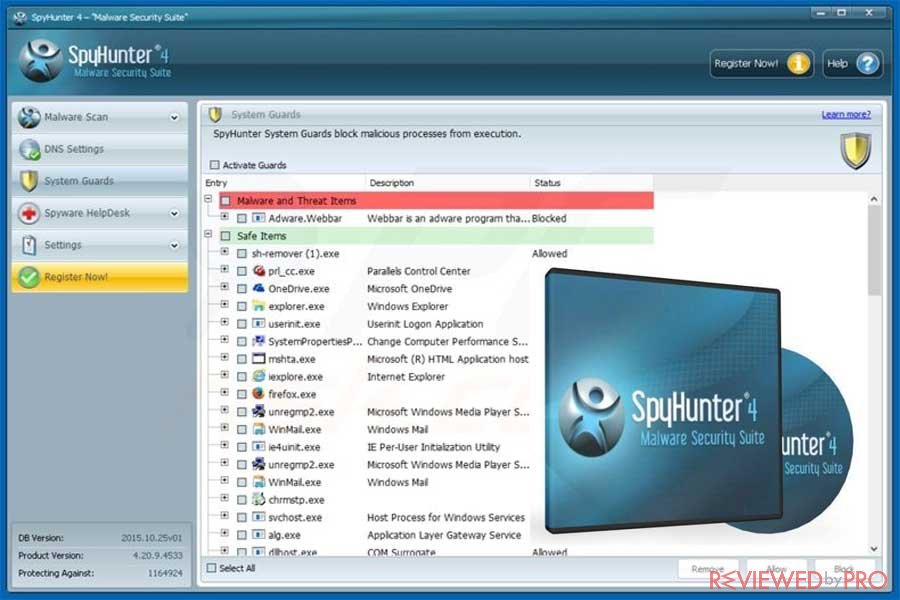Click the firefox.exe icon

click(259, 394)
